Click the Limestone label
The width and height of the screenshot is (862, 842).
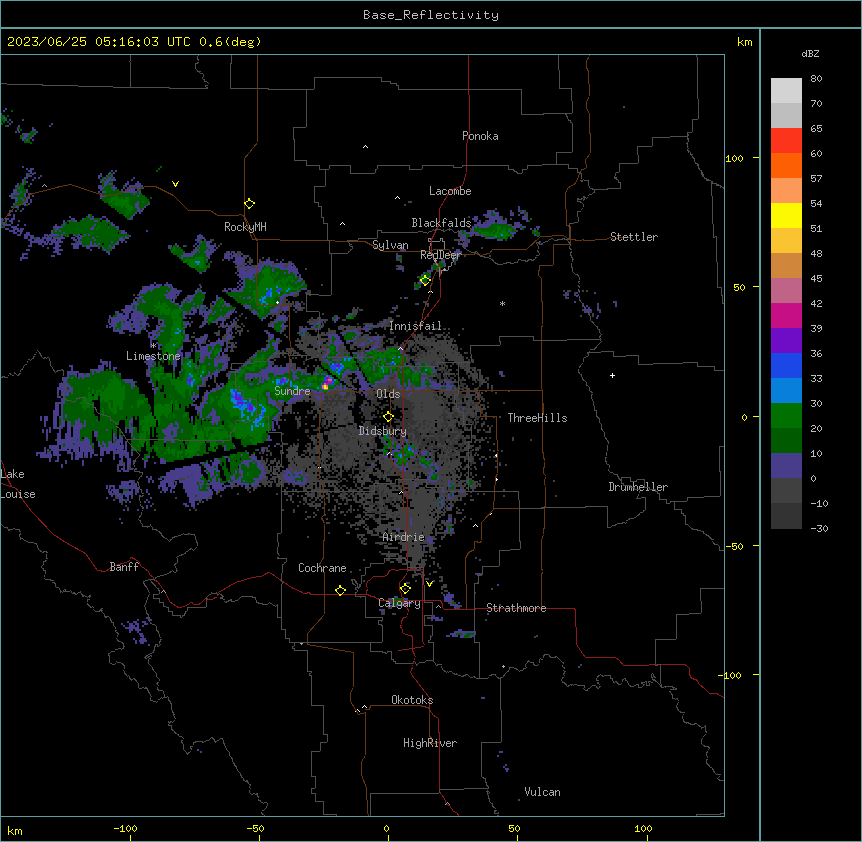[x=153, y=356]
